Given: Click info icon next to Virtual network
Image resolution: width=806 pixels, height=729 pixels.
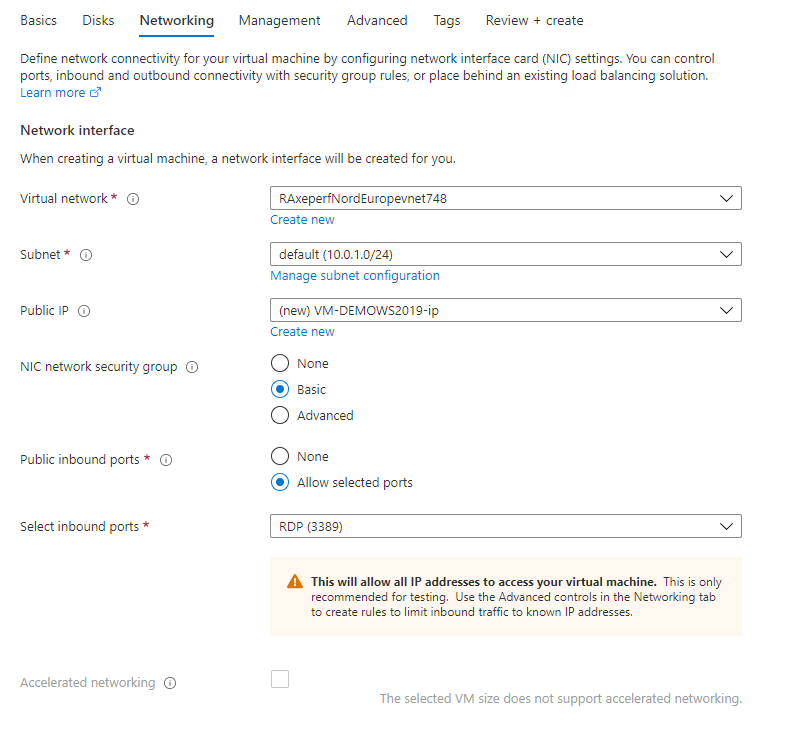Looking at the screenshot, I should [x=133, y=199].
